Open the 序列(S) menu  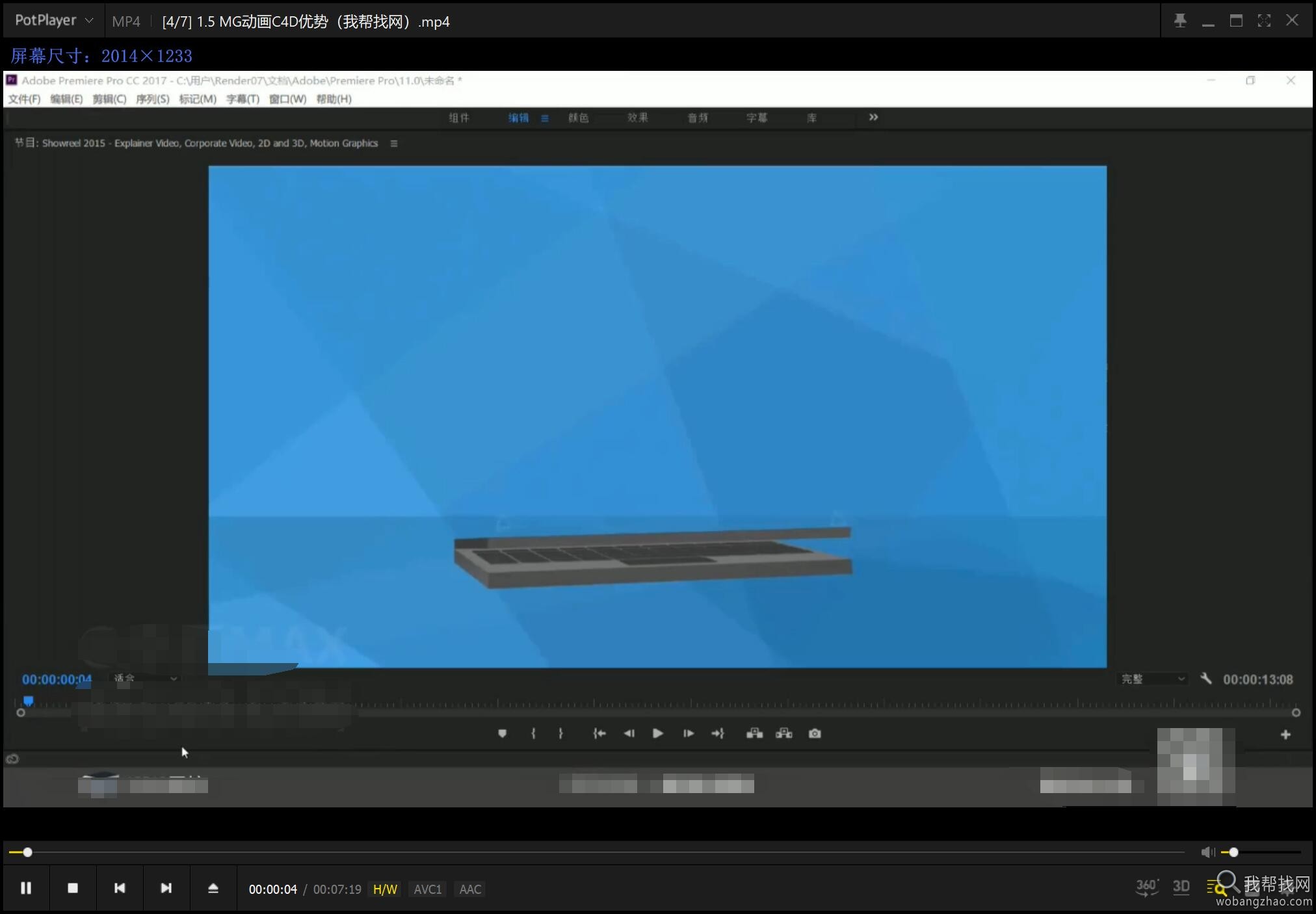click(152, 99)
